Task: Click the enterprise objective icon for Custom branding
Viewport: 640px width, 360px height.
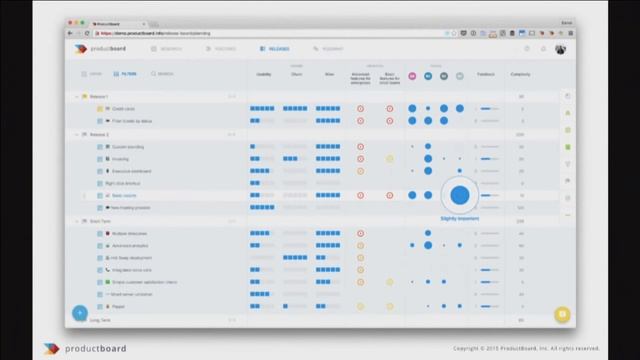Action: [x=360, y=147]
